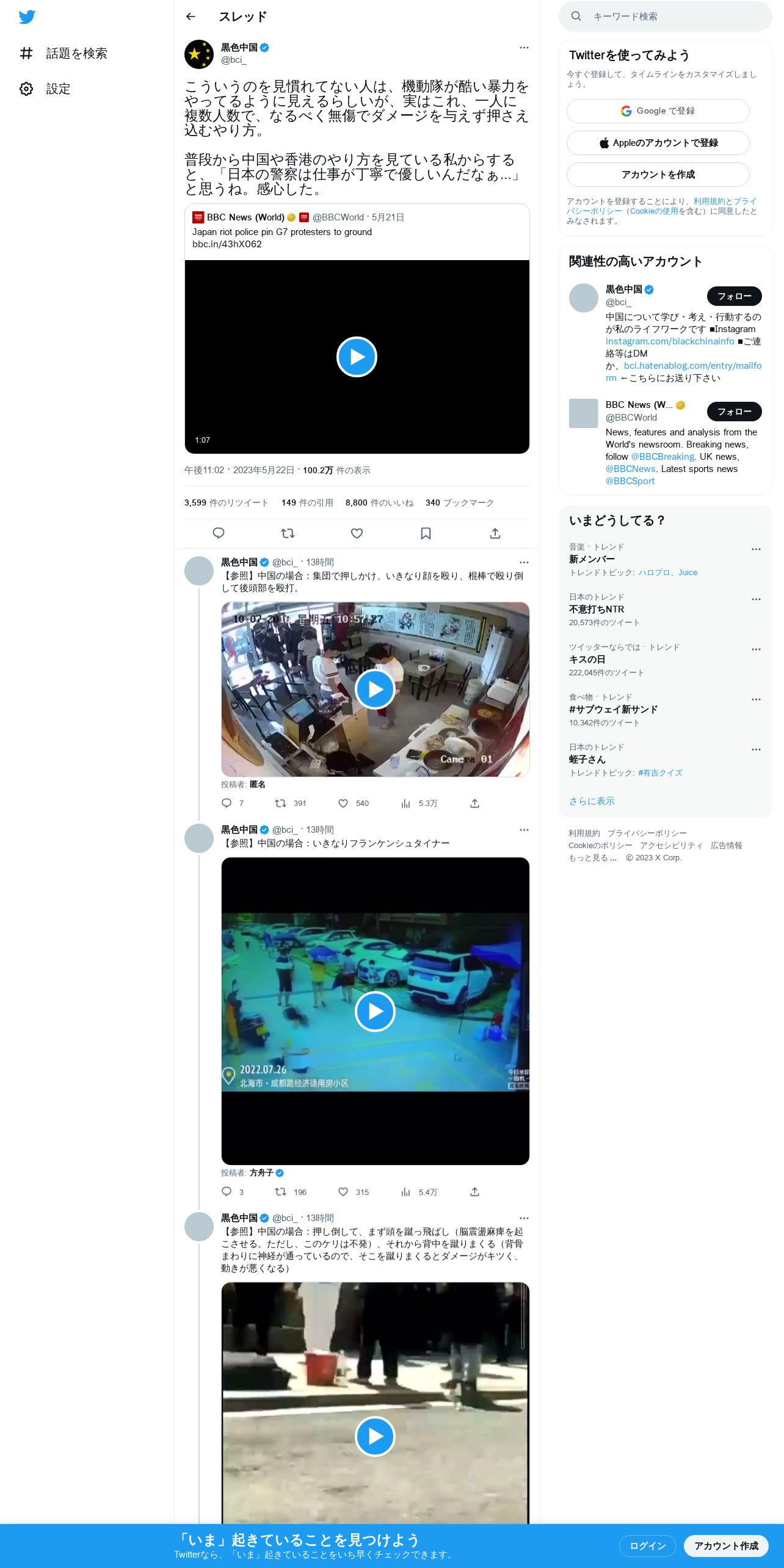
Task: Open 方舟子 poster profile link
Action: coord(266,1173)
